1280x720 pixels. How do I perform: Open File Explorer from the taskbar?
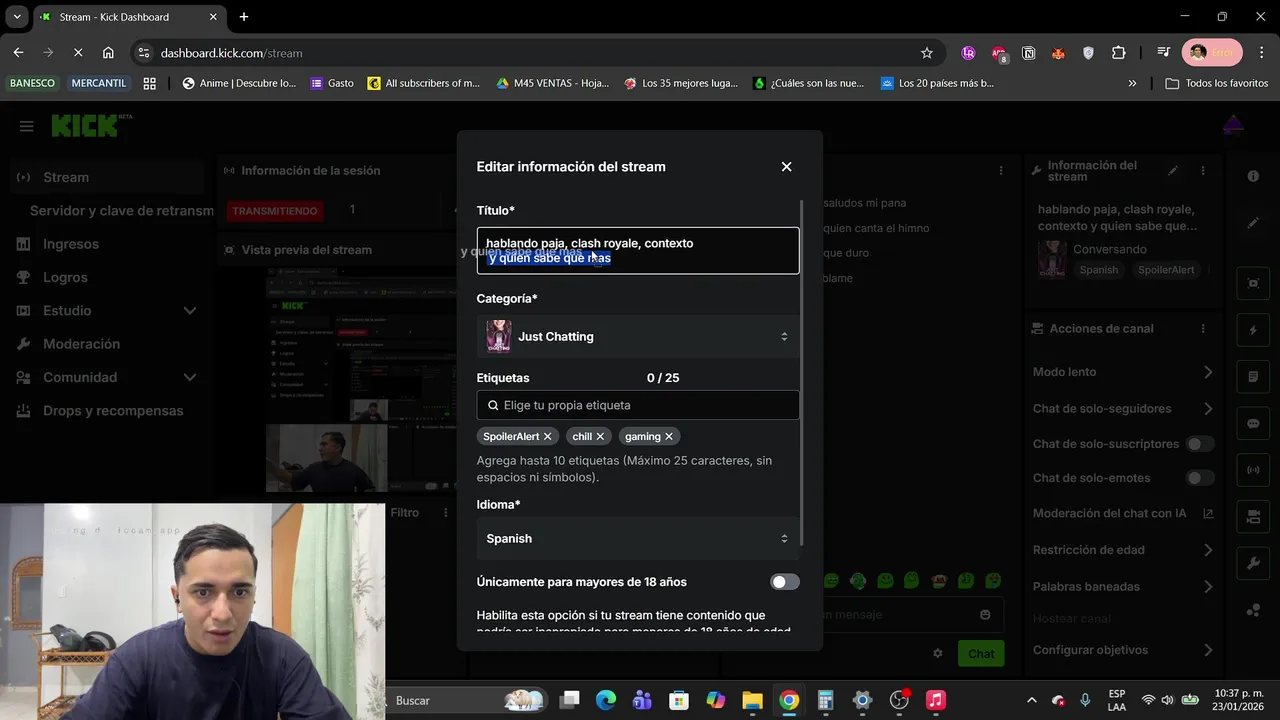pyautogui.click(x=752, y=700)
